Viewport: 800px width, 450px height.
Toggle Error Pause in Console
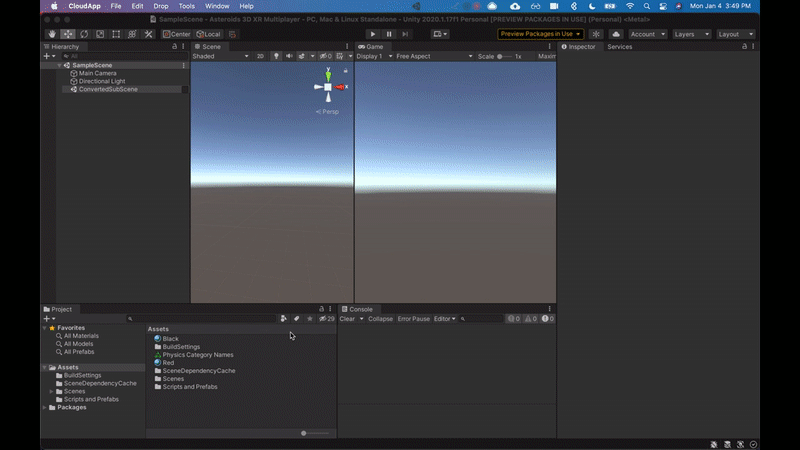[x=413, y=319]
